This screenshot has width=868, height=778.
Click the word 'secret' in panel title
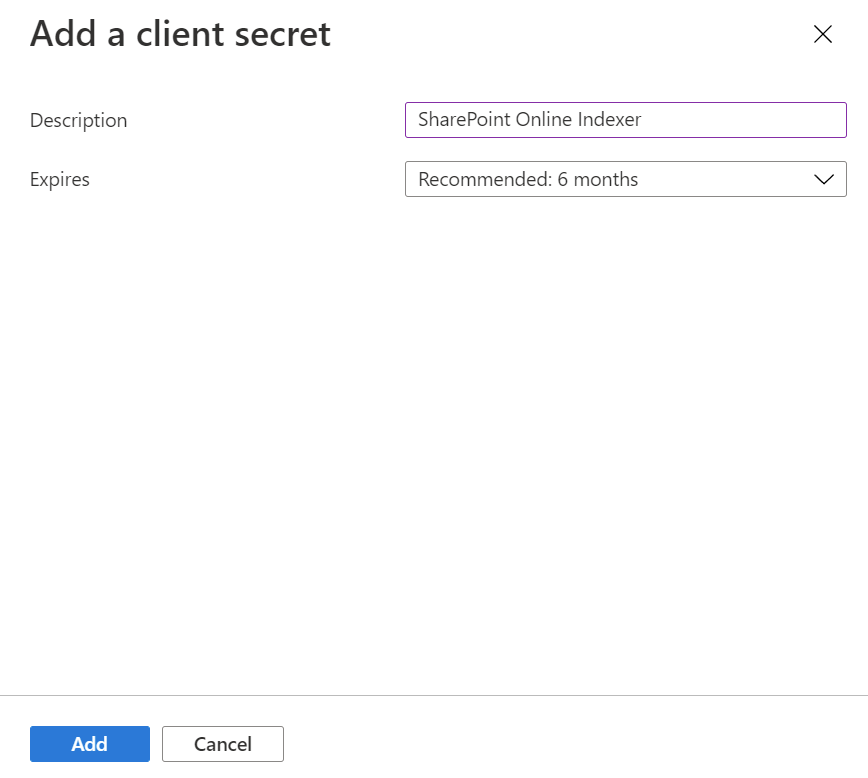click(282, 34)
